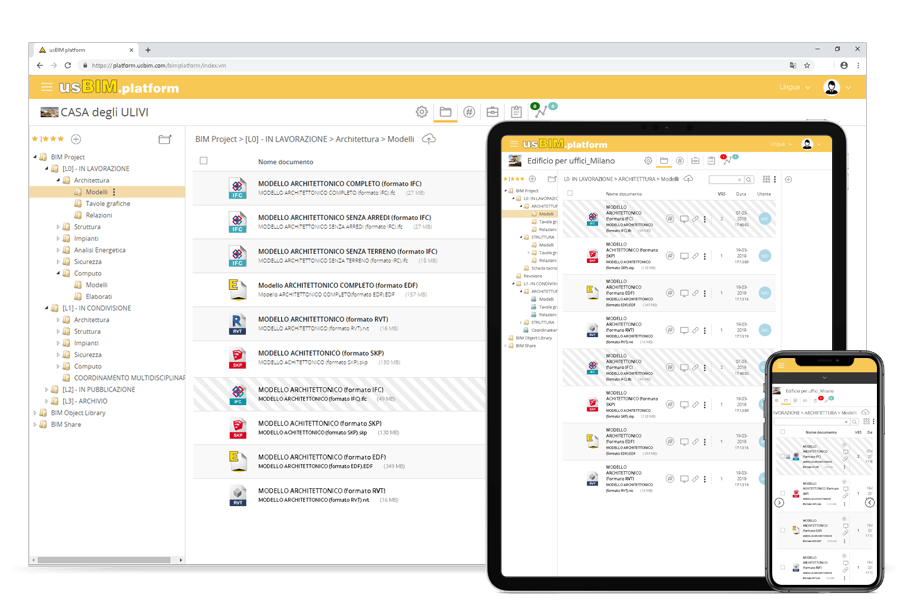Click BIM Project in the desktop breadcrumb

216,139
